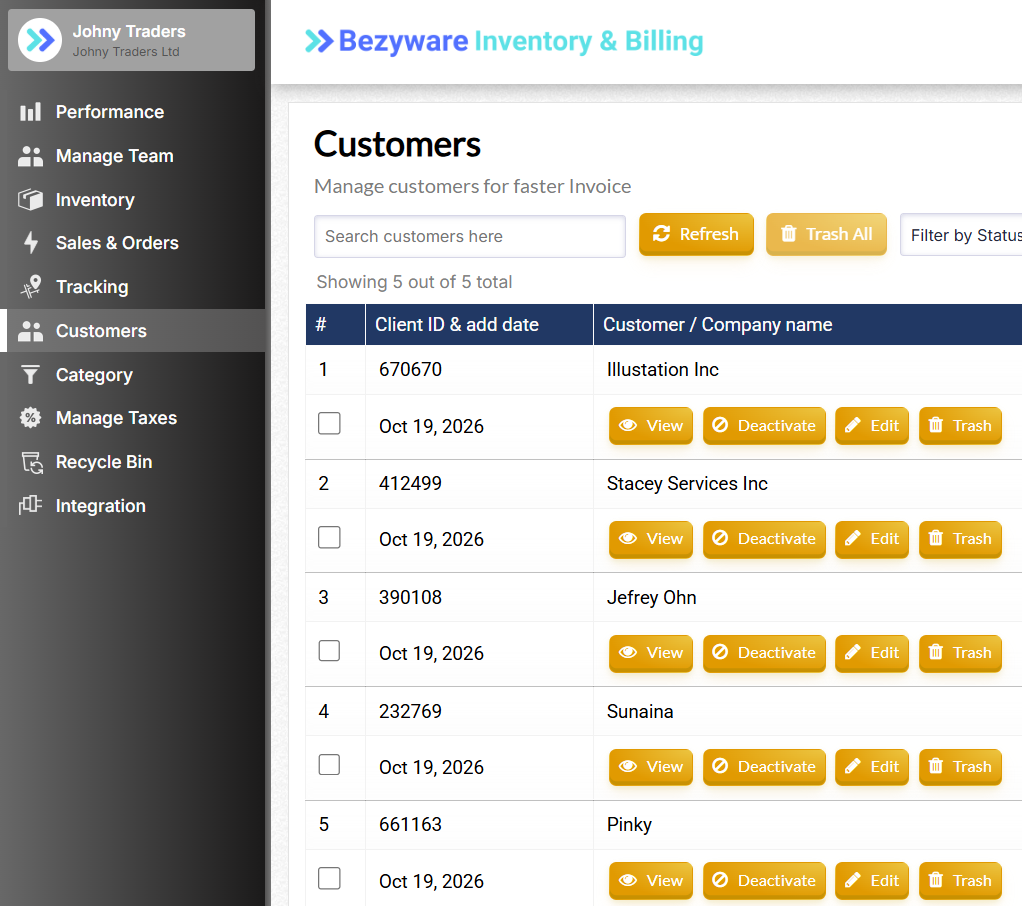The height and width of the screenshot is (906, 1022).
Task: View the Pinky customer record
Action: point(651,881)
